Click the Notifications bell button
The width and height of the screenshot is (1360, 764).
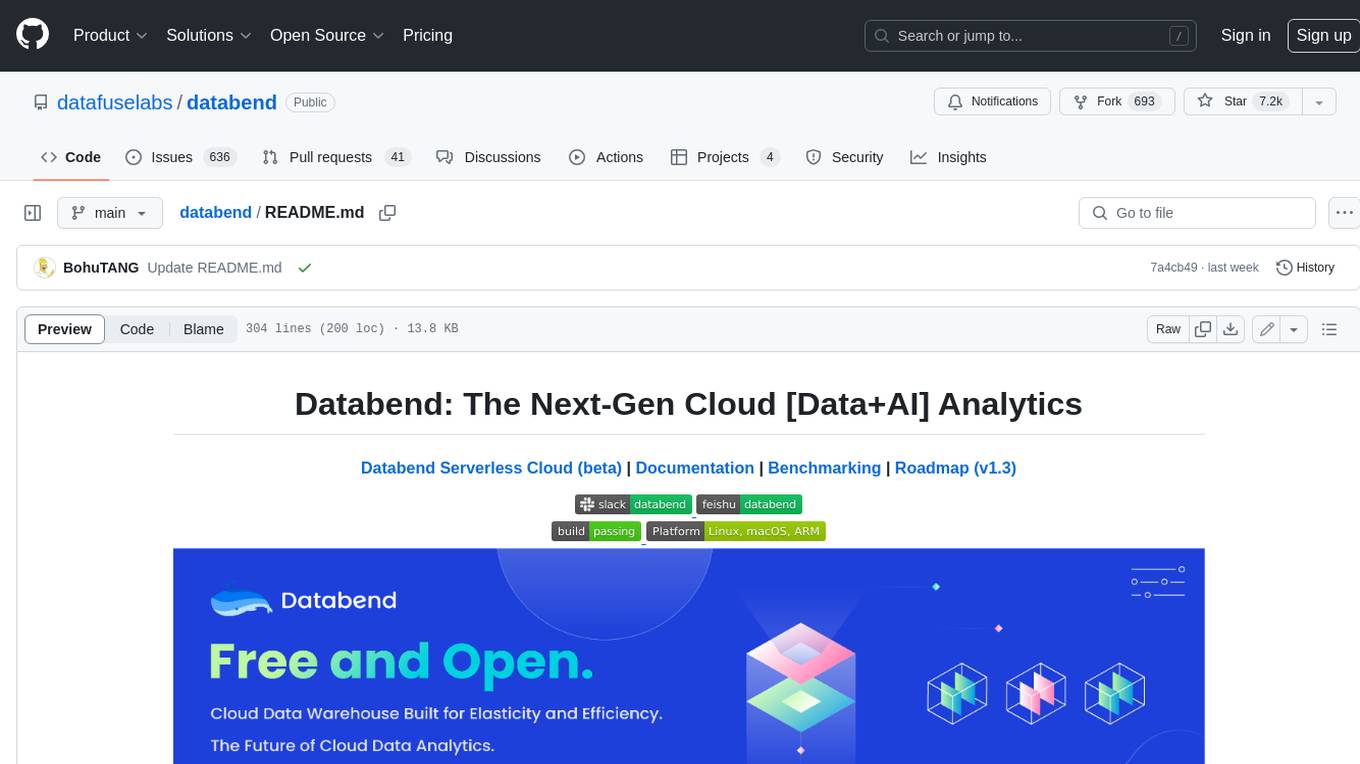(x=992, y=101)
